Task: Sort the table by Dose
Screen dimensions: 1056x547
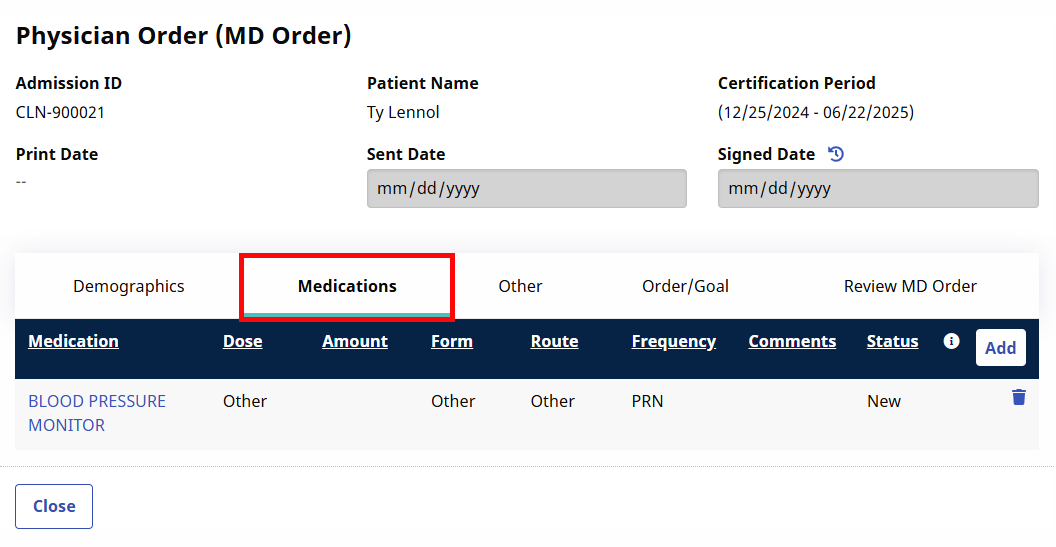Action: pos(242,341)
